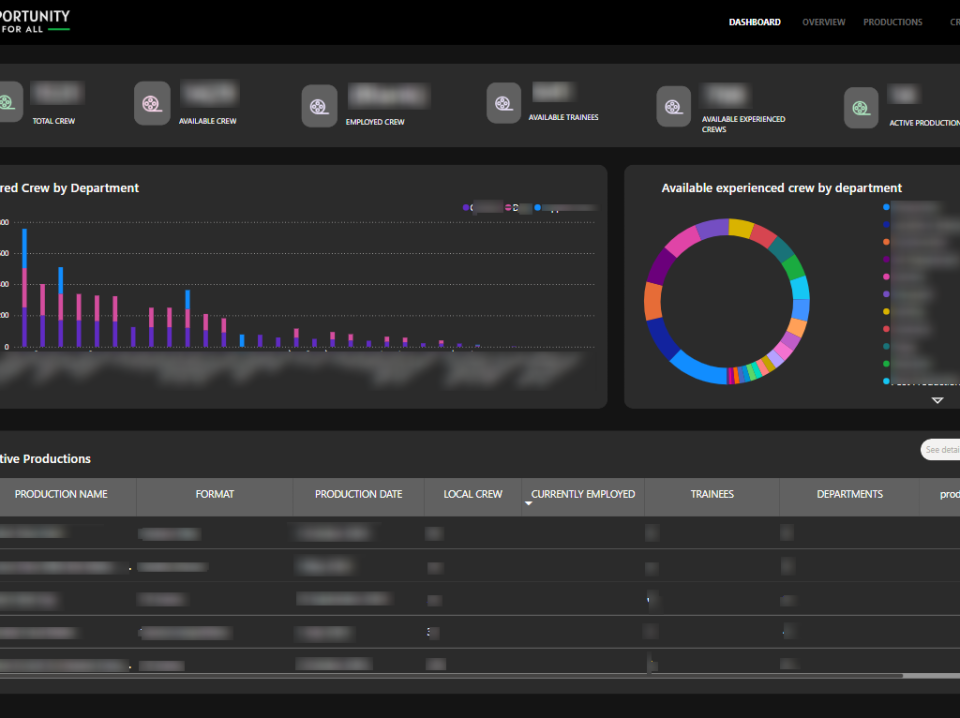Click the orange segment of the donut chart
This screenshot has width=960, height=718.
653,301
